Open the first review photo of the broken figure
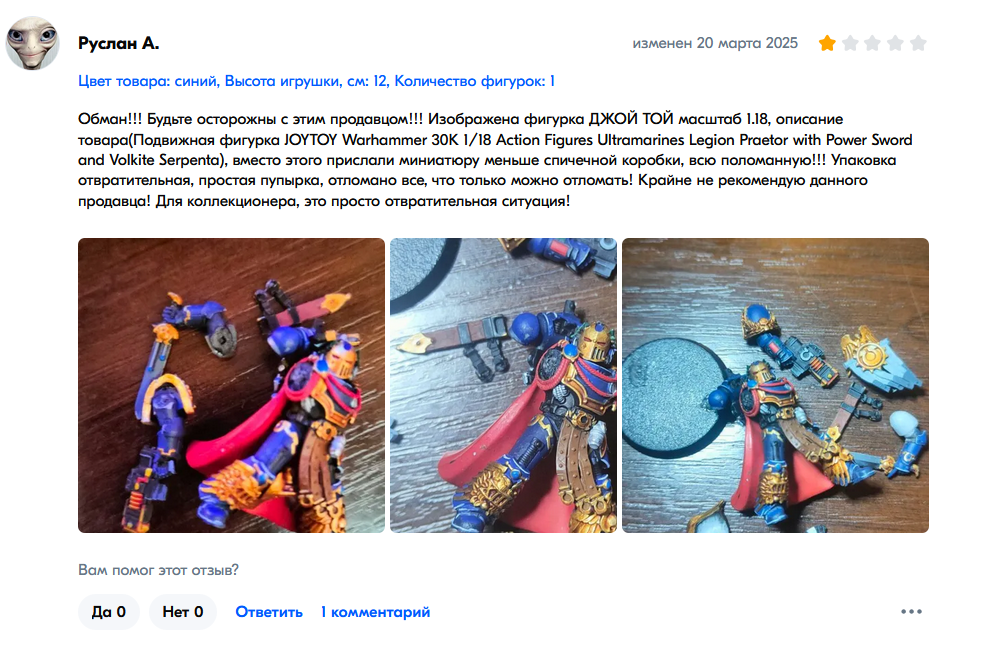Image resolution: width=1008 pixels, height=653 pixels. (x=231, y=386)
